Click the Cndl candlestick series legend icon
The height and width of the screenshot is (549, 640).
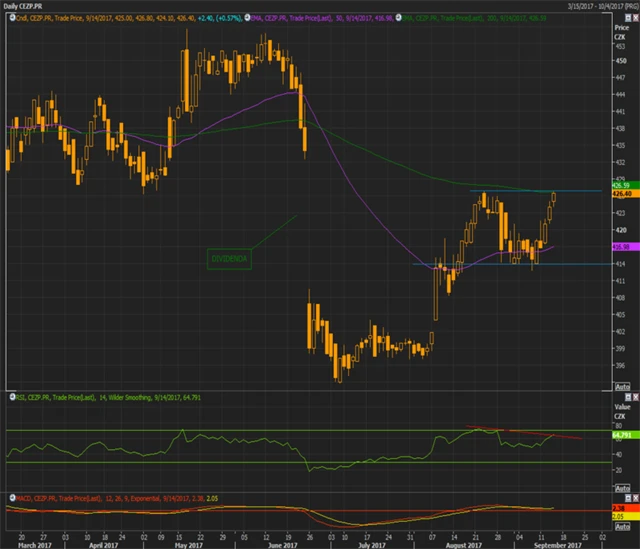[x=9, y=16]
